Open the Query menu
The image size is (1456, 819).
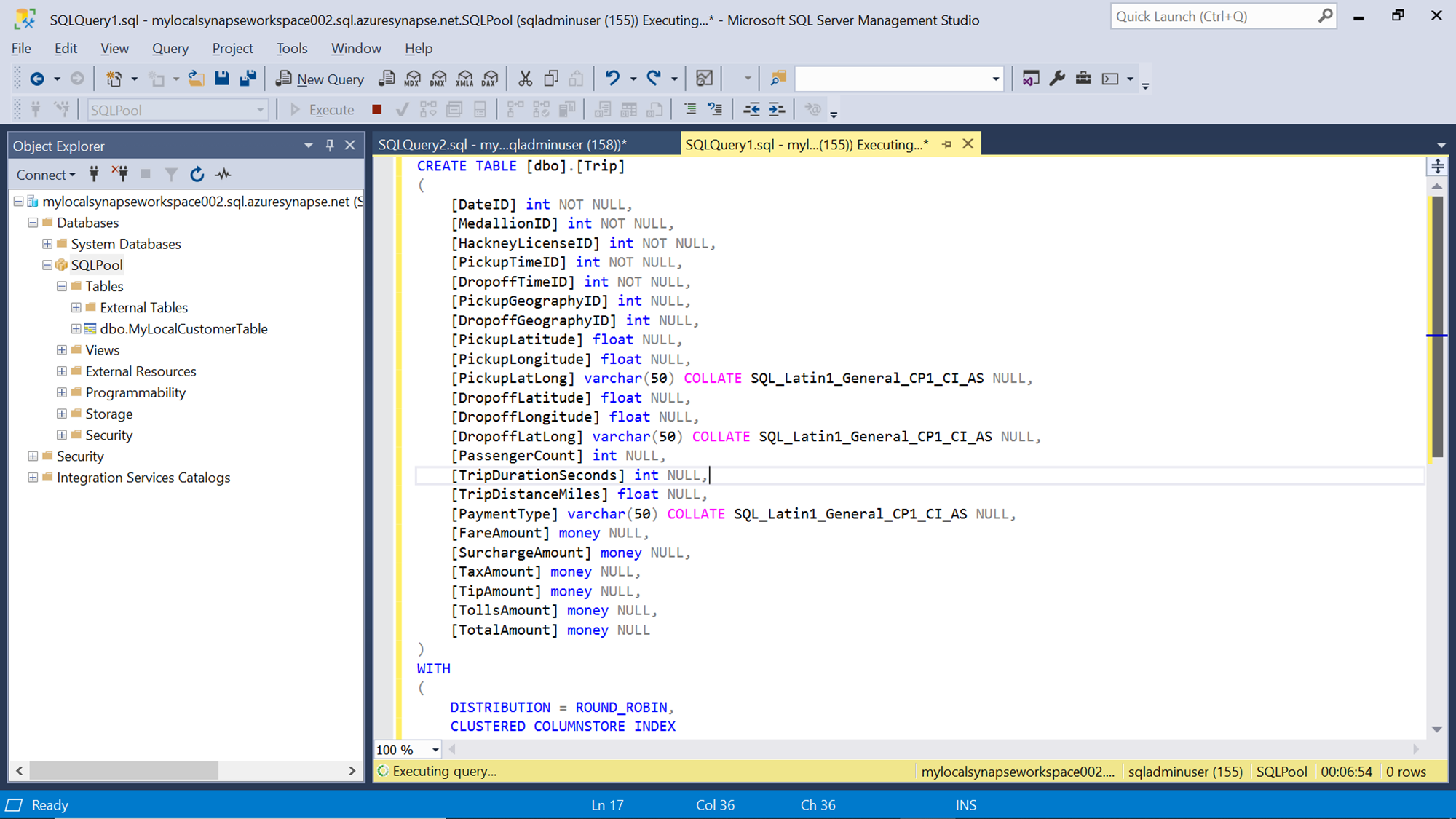170,48
